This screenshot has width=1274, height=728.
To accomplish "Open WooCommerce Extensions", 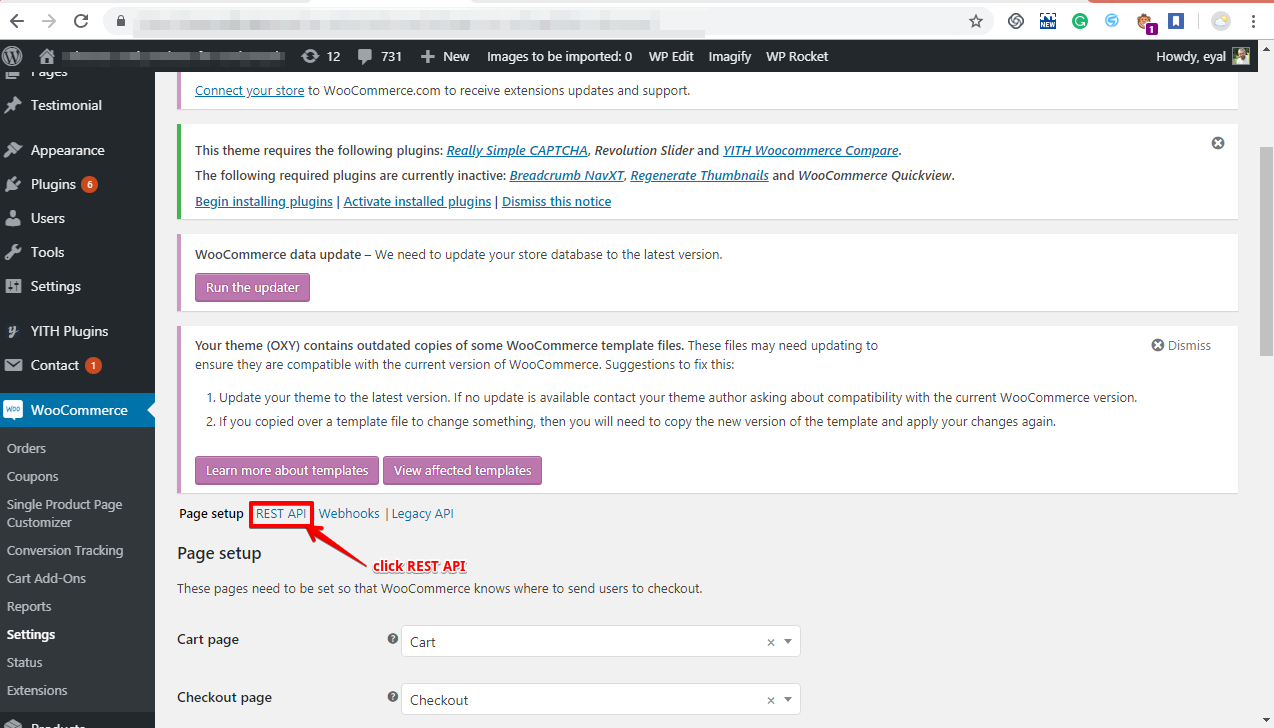I will click(x=37, y=690).
